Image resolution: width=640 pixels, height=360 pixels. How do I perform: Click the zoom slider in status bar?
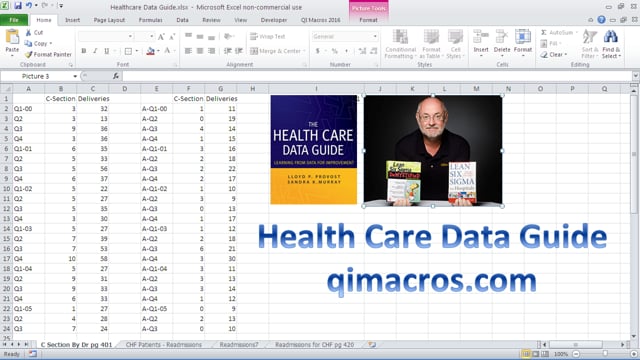(605, 354)
